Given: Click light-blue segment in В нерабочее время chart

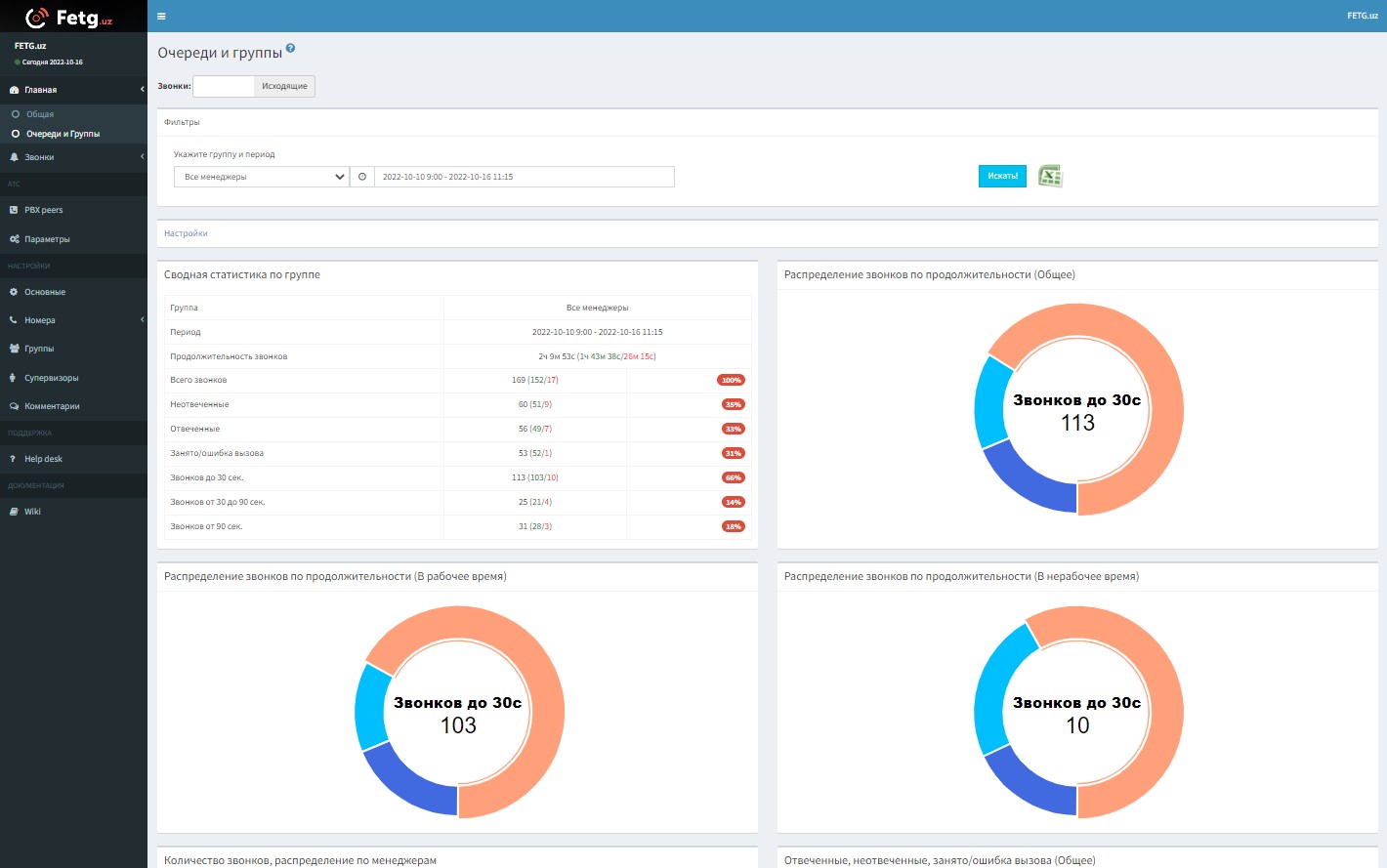Looking at the screenshot, I should pyautogui.click(x=997, y=686).
